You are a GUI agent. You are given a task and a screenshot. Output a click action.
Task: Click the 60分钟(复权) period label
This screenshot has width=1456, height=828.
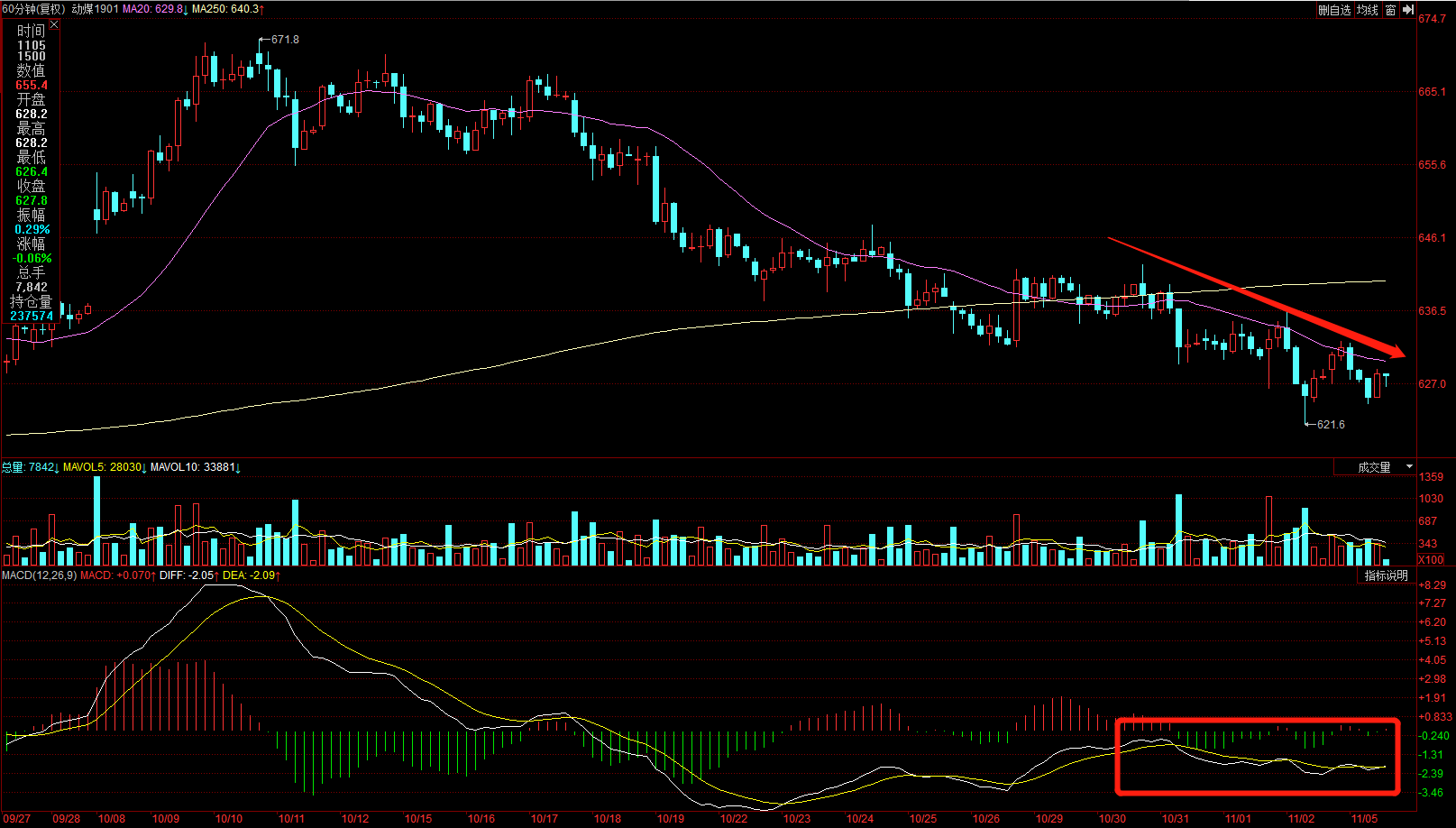pyautogui.click(x=34, y=9)
